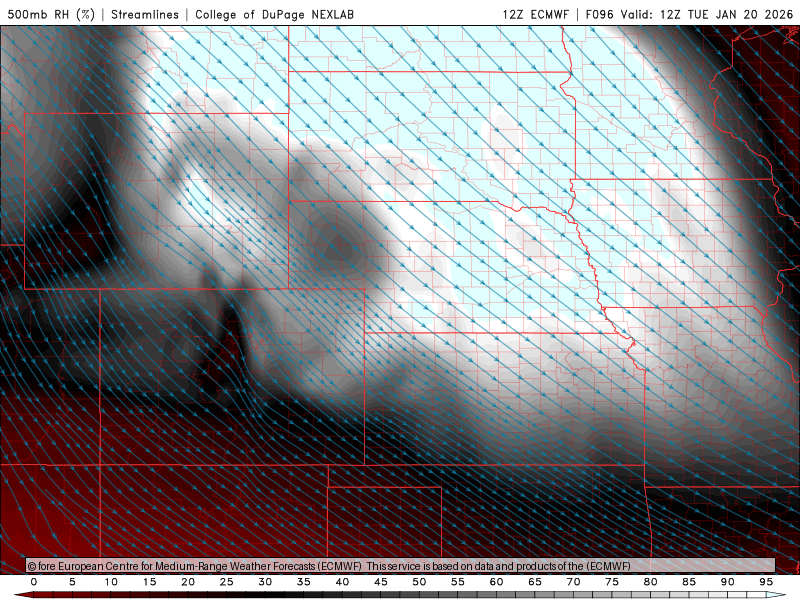Select the "70" scale label
Image resolution: width=800 pixels, height=600 pixels.
[x=573, y=582]
